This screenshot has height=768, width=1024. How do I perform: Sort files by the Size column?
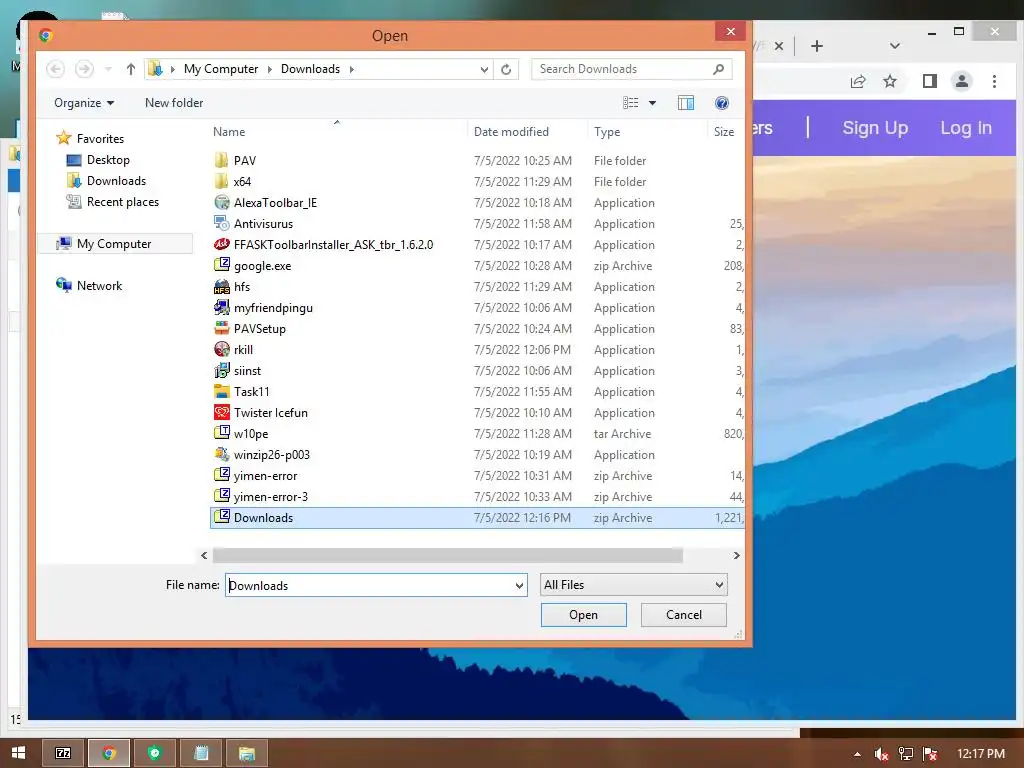pos(726,131)
